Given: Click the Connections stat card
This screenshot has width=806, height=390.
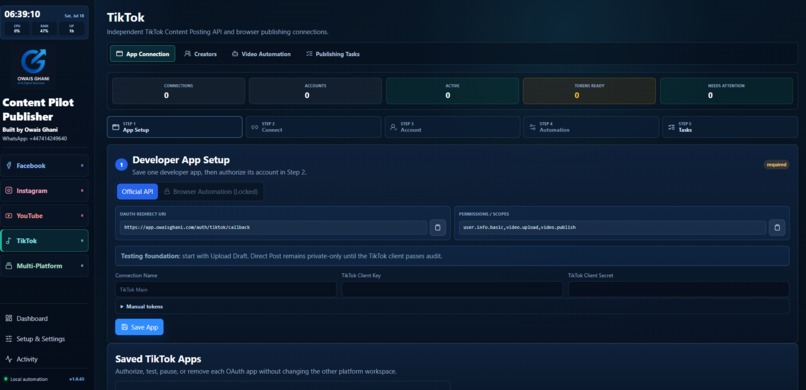Looking at the screenshot, I should pos(178,91).
